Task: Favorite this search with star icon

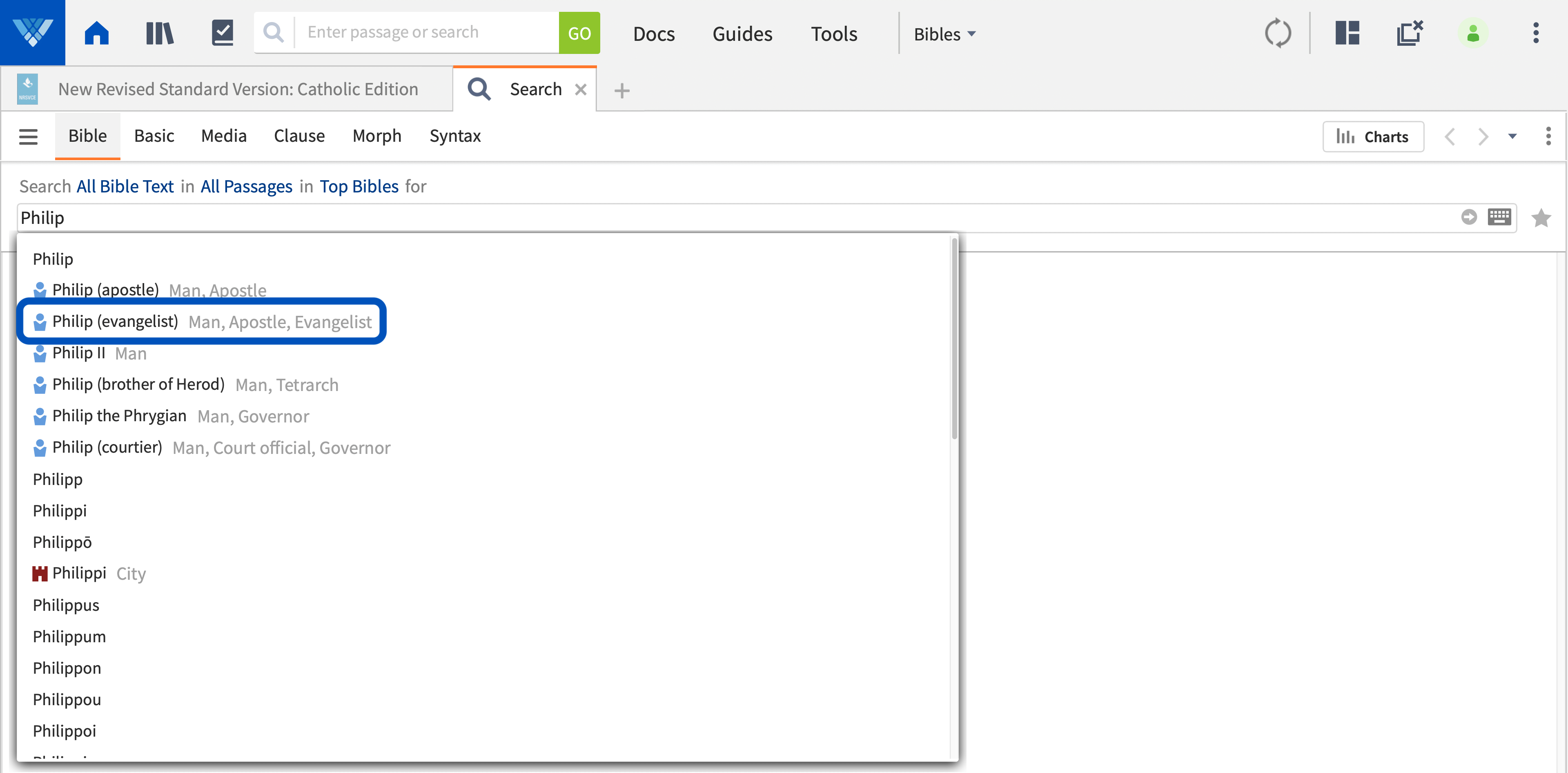Action: (1541, 217)
